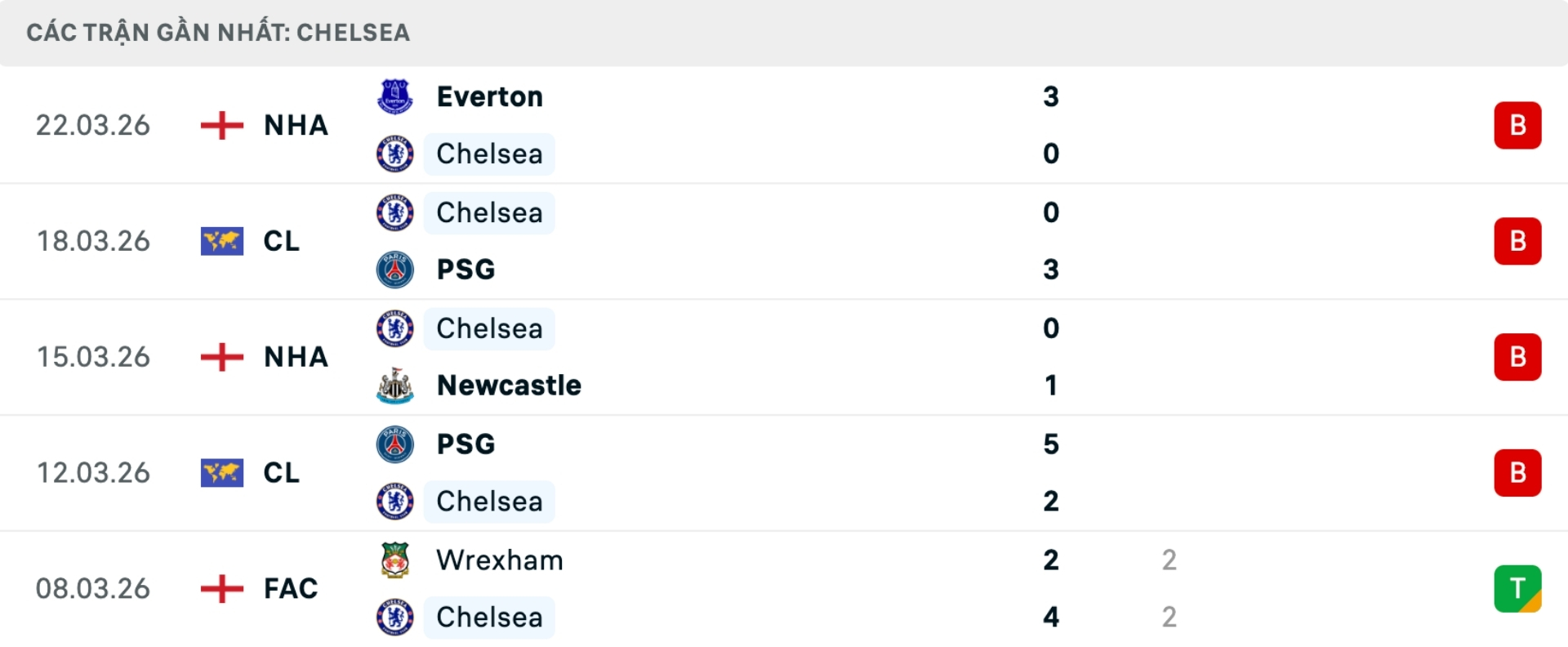The image size is (1568, 647).
Task: Open Wrexham team name link
Action: click(499, 560)
